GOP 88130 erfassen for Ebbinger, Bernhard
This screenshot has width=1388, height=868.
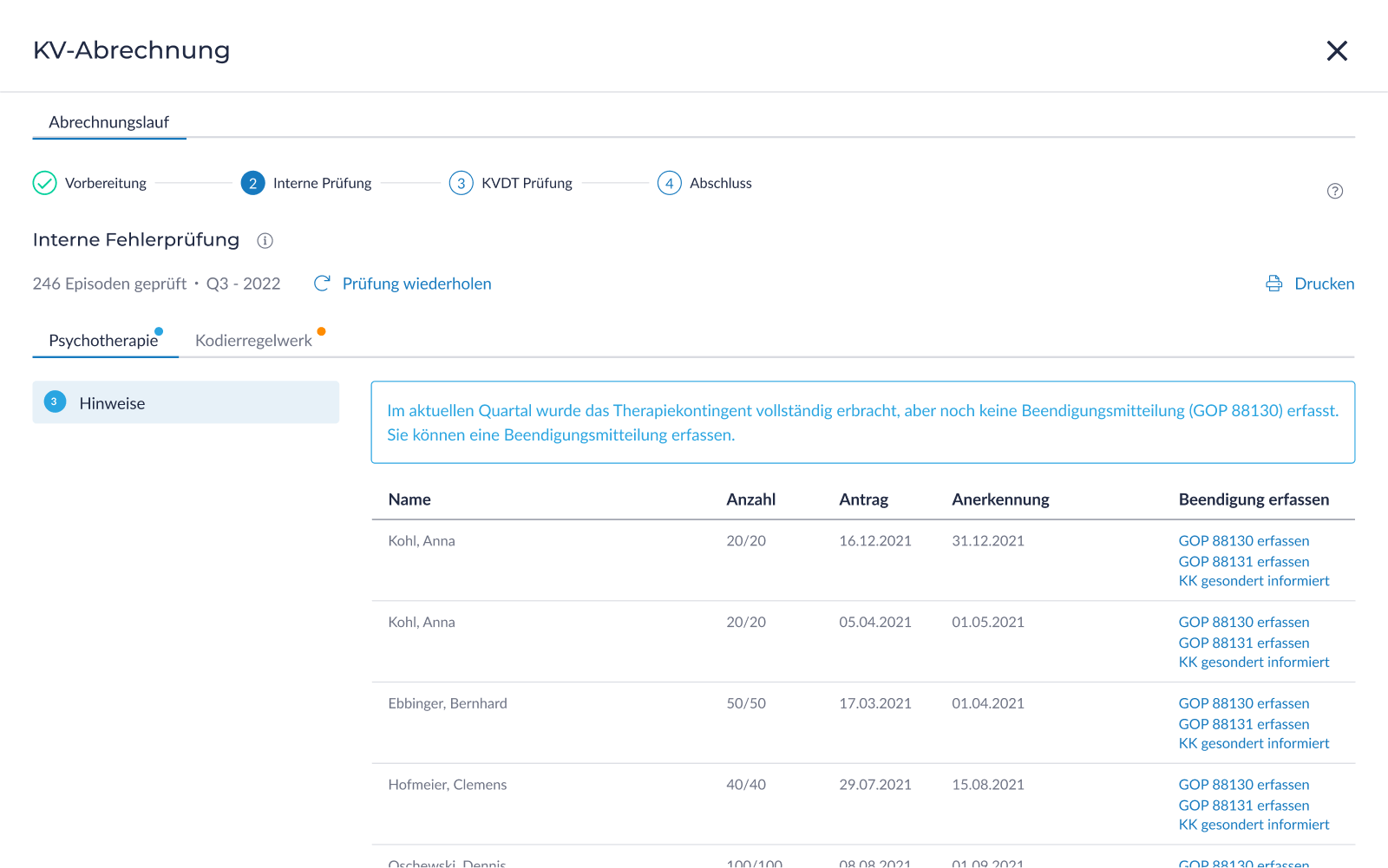(1244, 704)
